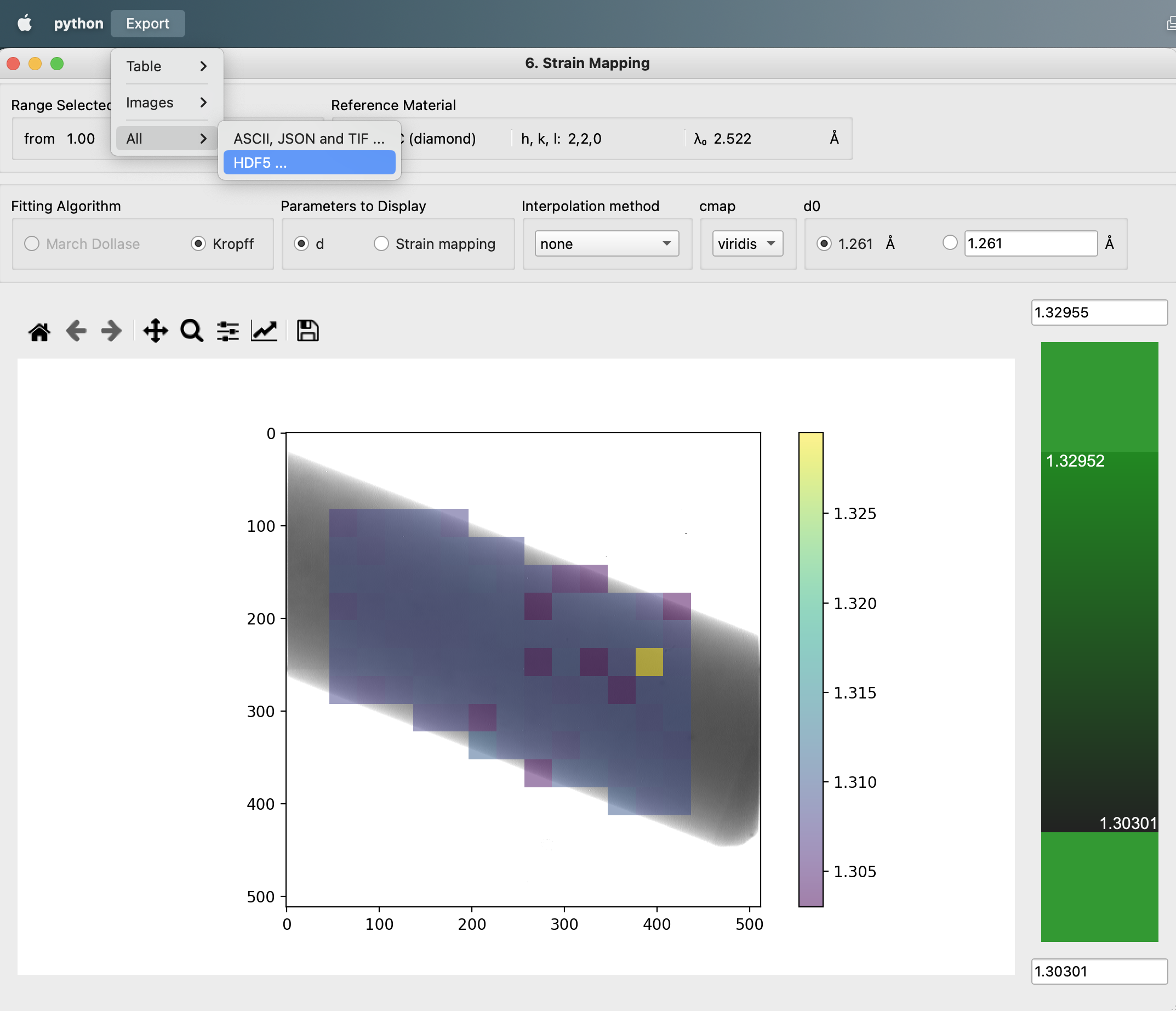
Task: Open Edit axis curve parameters icon
Action: 264,331
